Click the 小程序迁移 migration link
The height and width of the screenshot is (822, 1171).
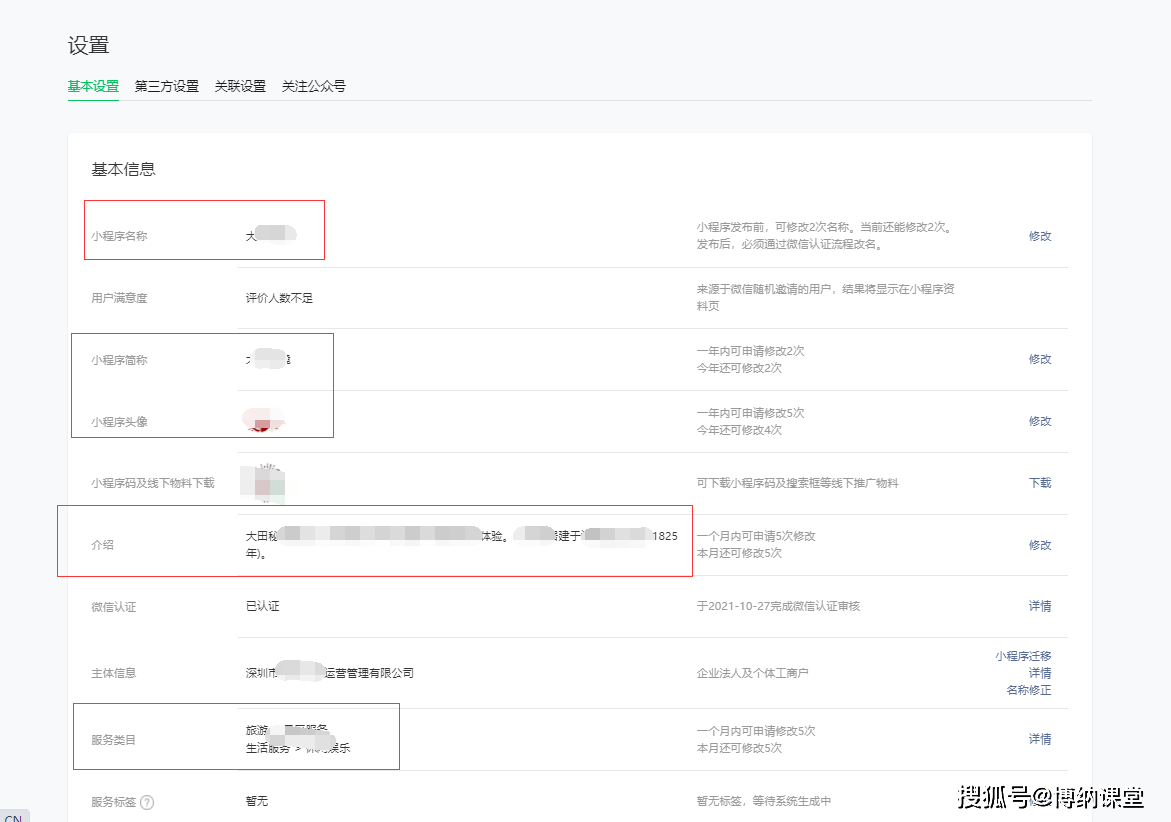click(x=1024, y=656)
